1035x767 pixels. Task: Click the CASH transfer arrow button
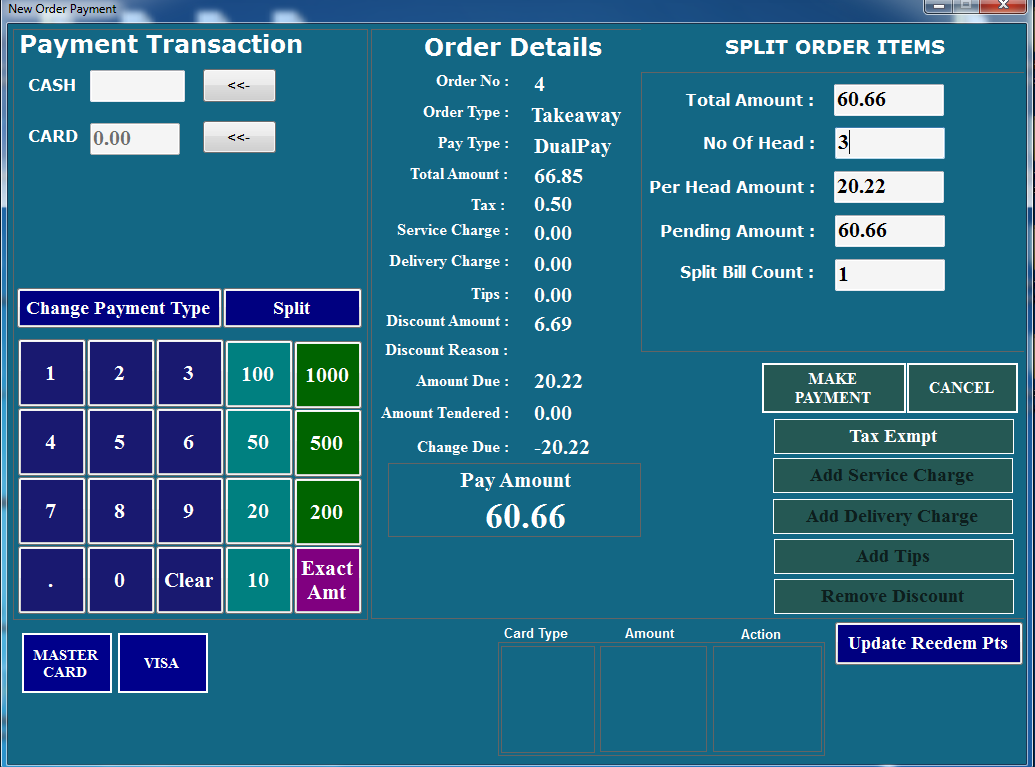point(239,86)
